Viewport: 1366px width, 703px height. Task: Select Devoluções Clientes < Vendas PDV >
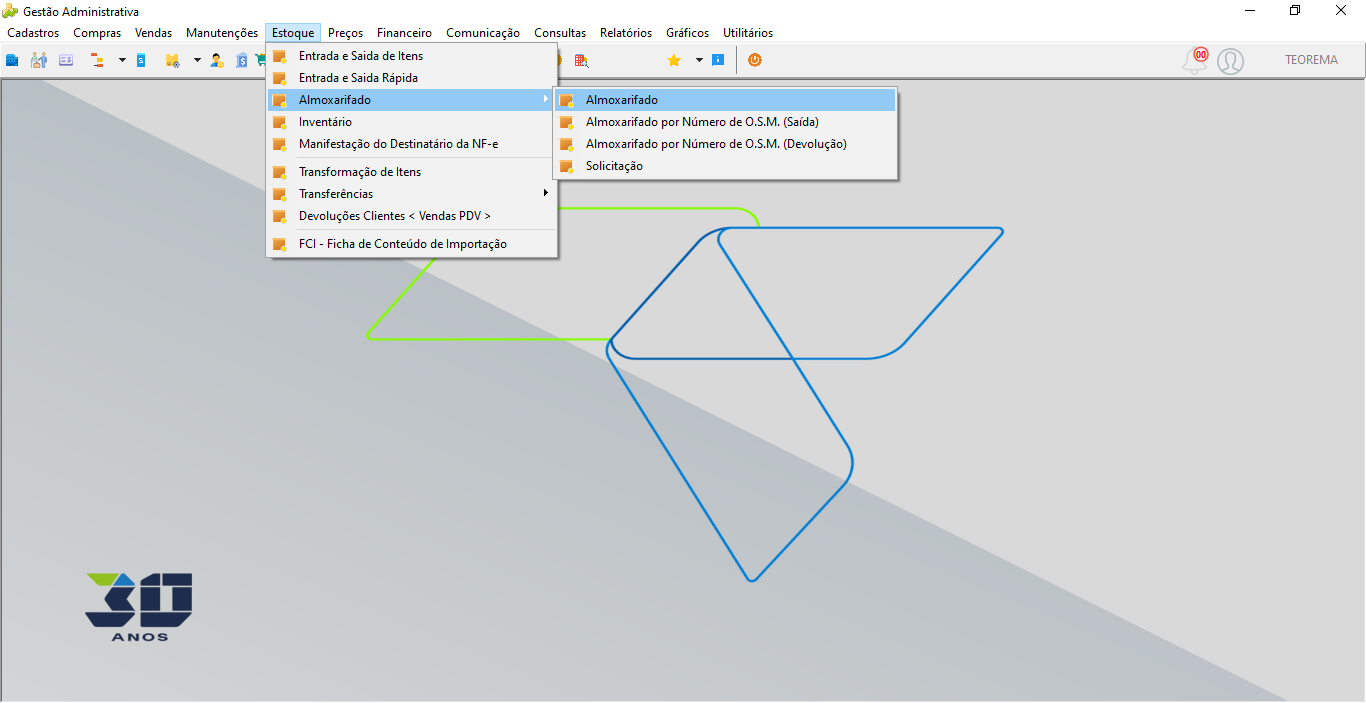point(412,216)
